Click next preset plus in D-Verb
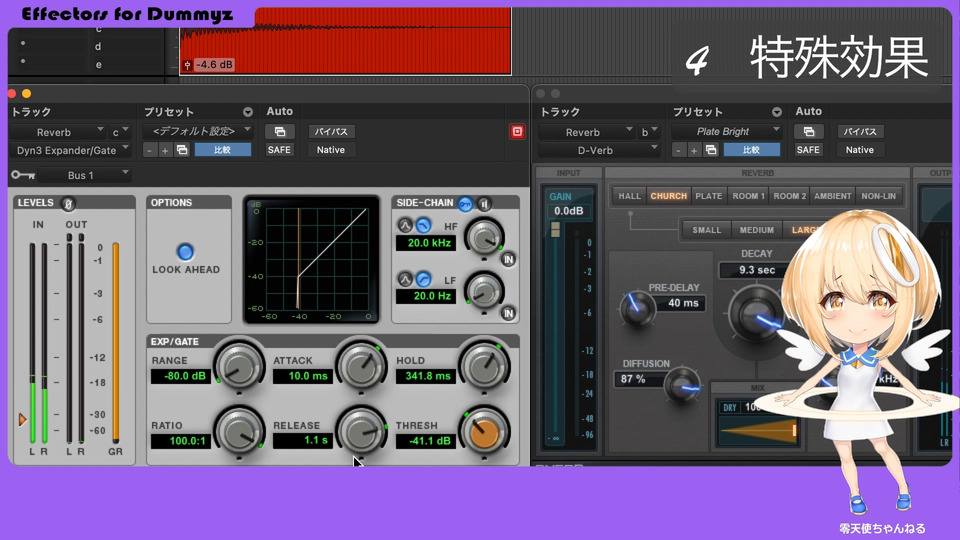This screenshot has width=960, height=540. coord(694,150)
